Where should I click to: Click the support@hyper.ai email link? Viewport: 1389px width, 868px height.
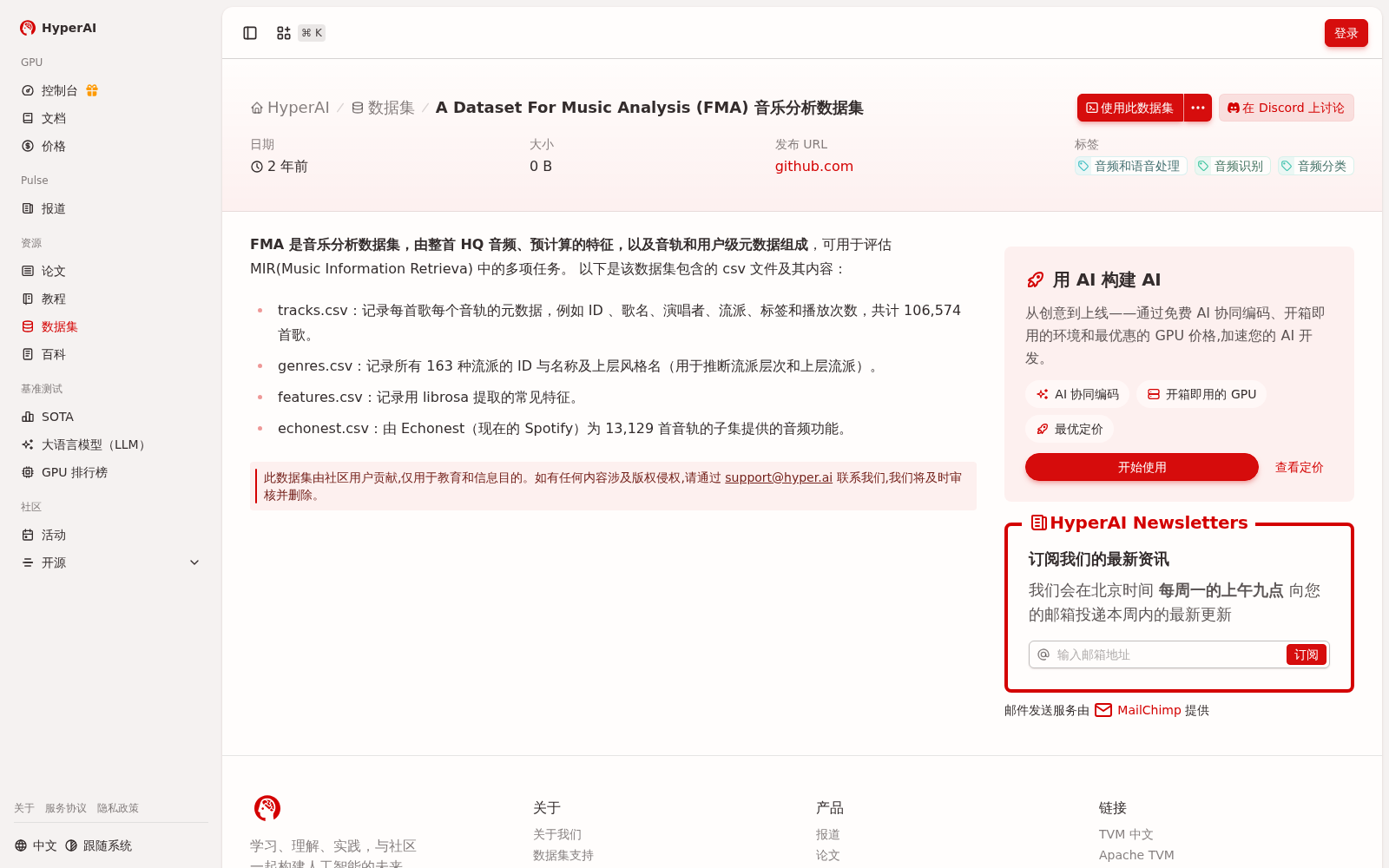(x=779, y=477)
